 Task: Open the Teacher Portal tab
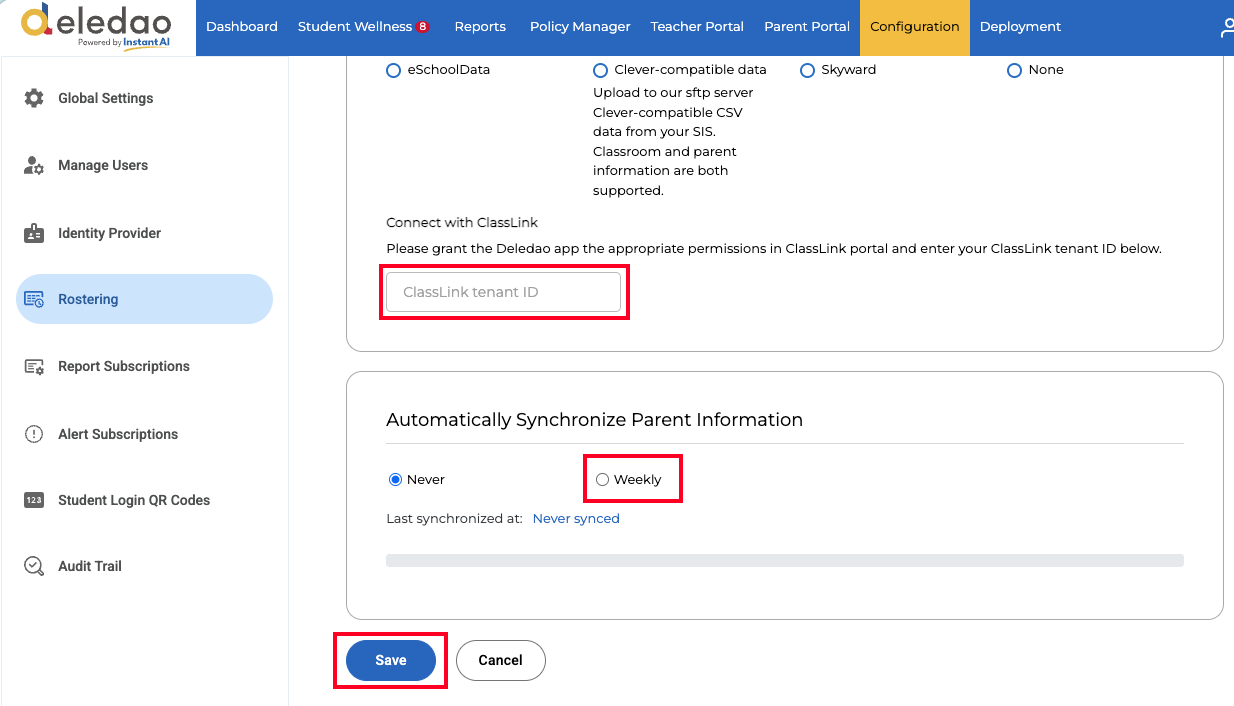697,27
